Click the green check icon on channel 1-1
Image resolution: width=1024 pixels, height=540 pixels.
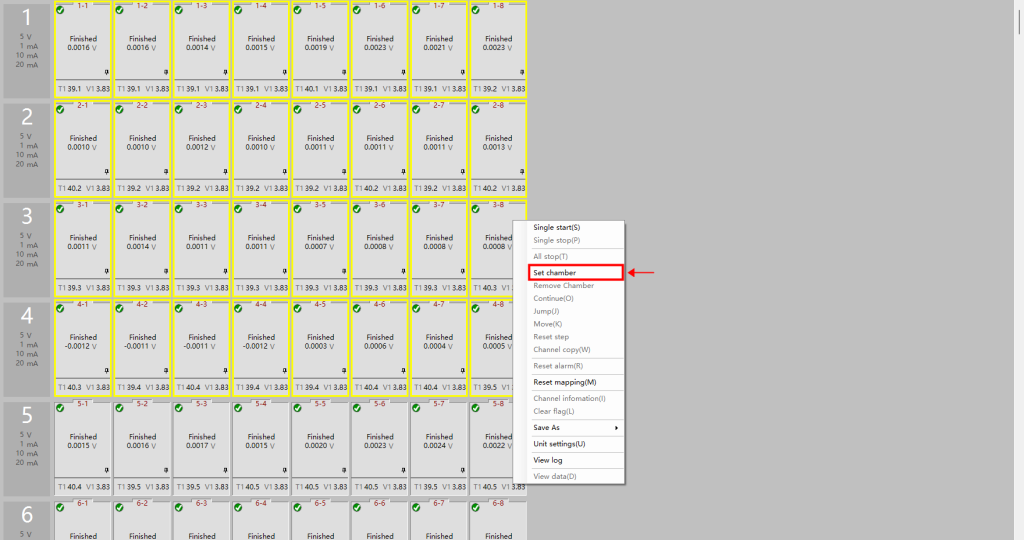(x=61, y=9)
